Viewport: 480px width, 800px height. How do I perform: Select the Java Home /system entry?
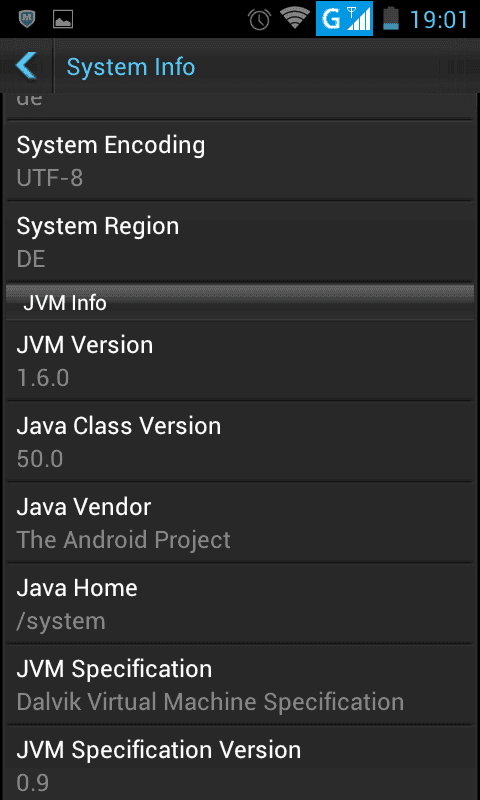coord(240,604)
